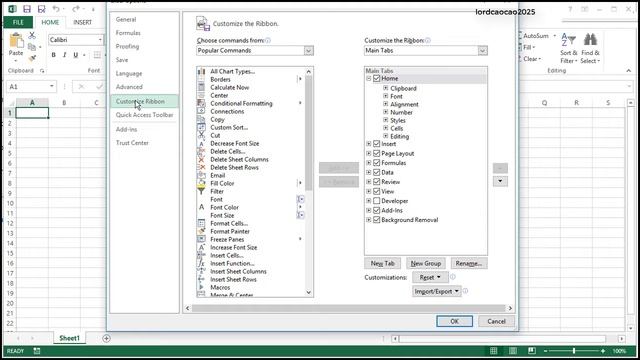Expand the Clipboard group node
This screenshot has width=640, height=360.
(385, 88)
